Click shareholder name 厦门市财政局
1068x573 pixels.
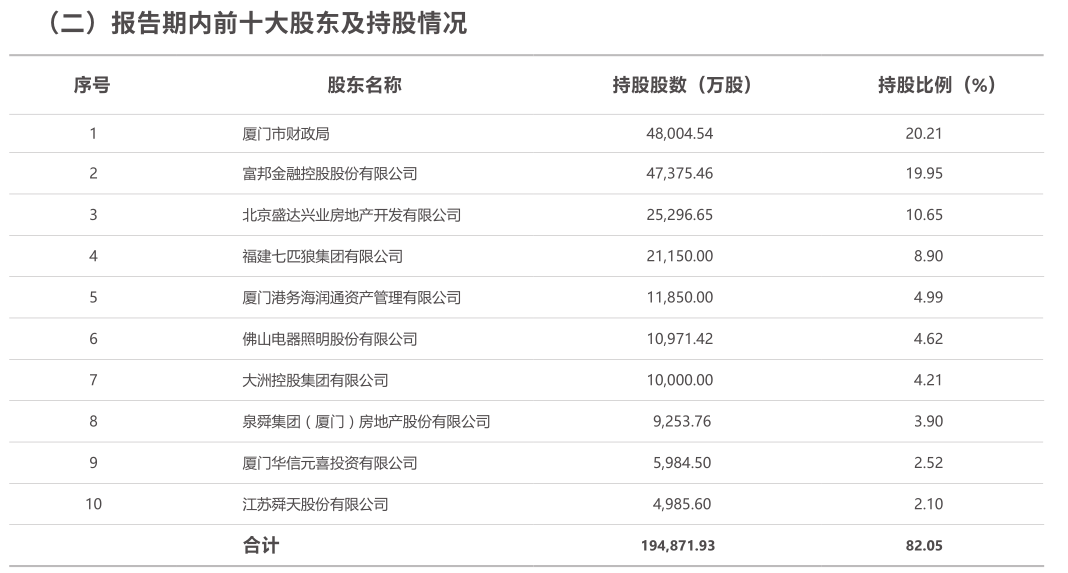tap(286, 134)
